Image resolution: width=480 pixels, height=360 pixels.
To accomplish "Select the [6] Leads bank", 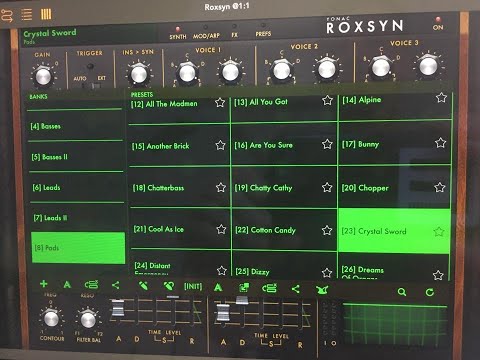I will coord(77,187).
